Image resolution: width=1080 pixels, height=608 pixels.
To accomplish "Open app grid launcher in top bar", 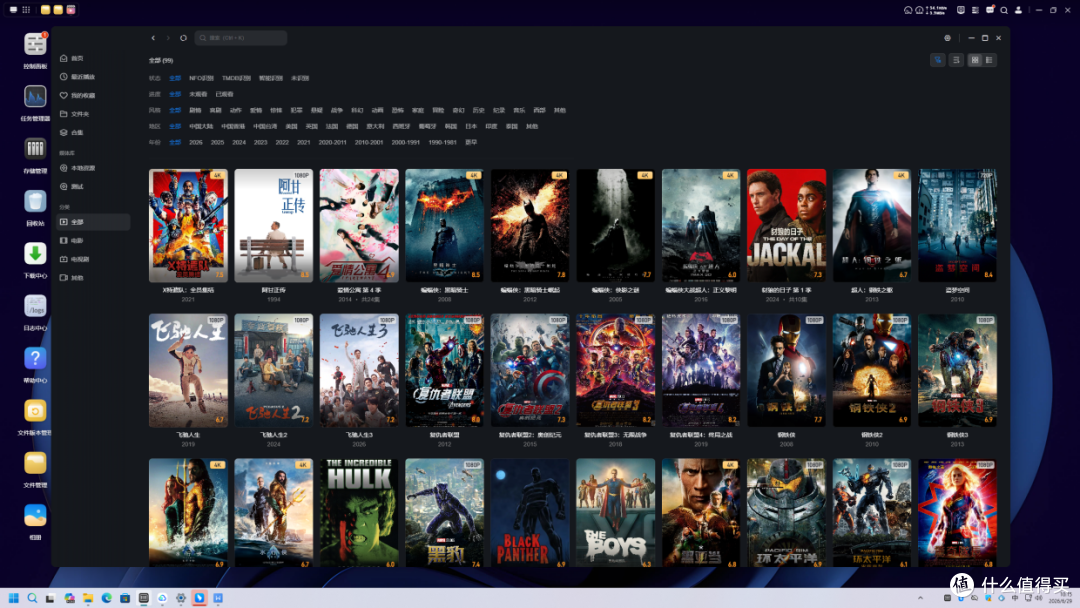I will pos(26,10).
